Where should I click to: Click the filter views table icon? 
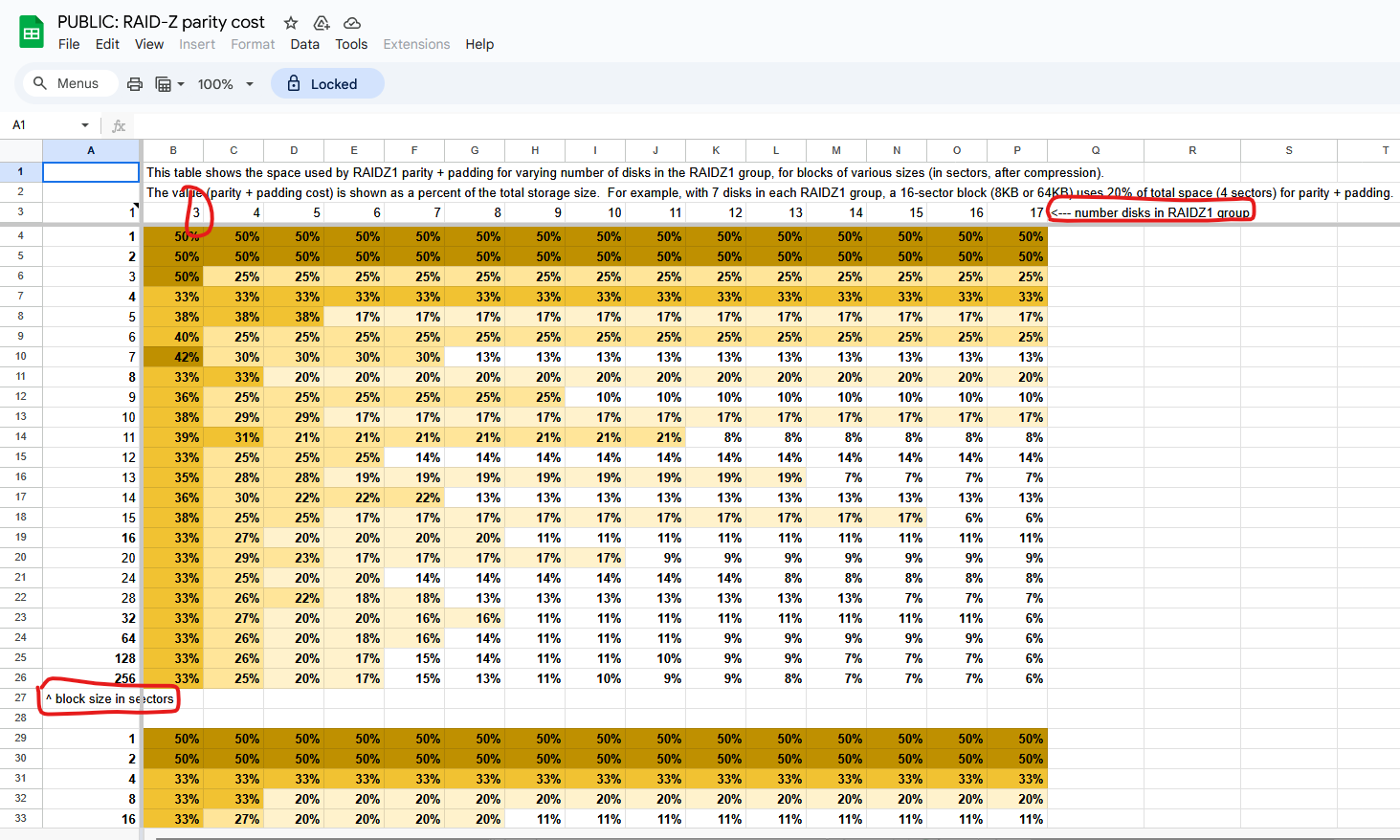[164, 84]
